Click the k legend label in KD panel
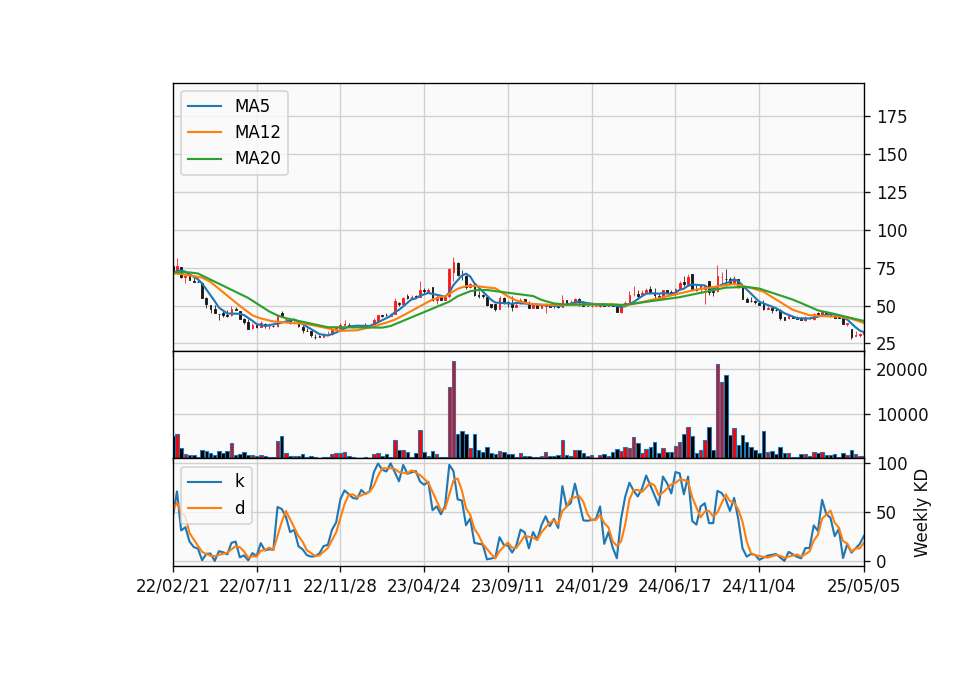Viewport: 960px width, 690px height. [x=239, y=481]
